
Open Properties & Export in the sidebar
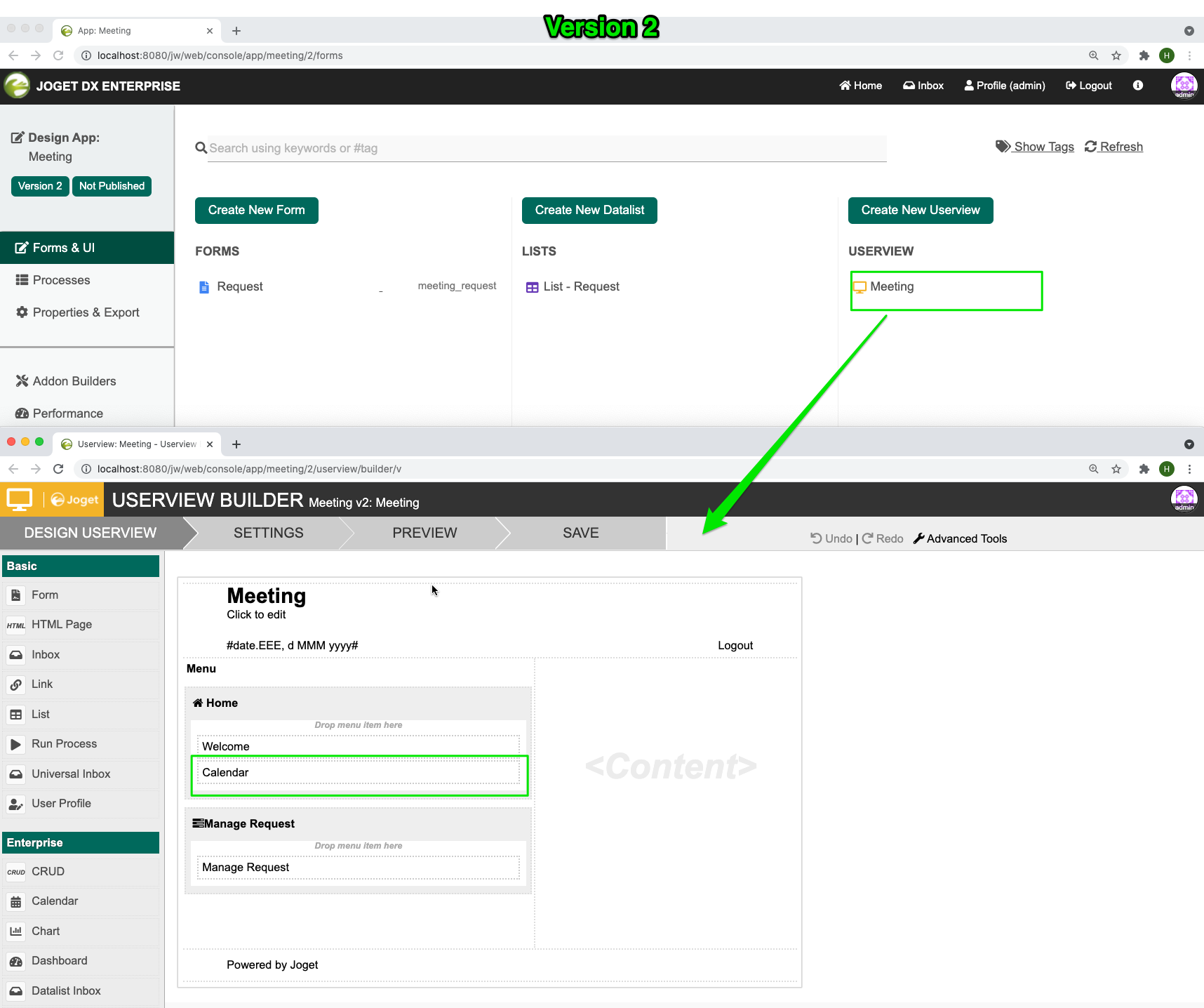pyautogui.click(x=87, y=312)
